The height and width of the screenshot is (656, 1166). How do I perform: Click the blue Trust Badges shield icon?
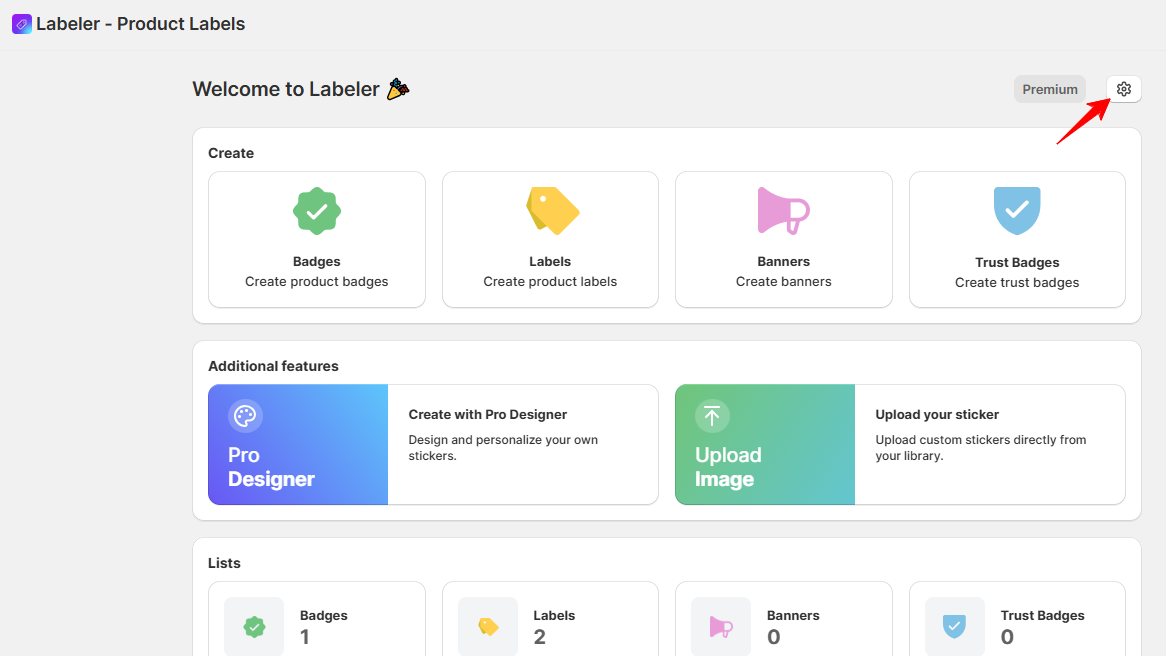[1017, 210]
